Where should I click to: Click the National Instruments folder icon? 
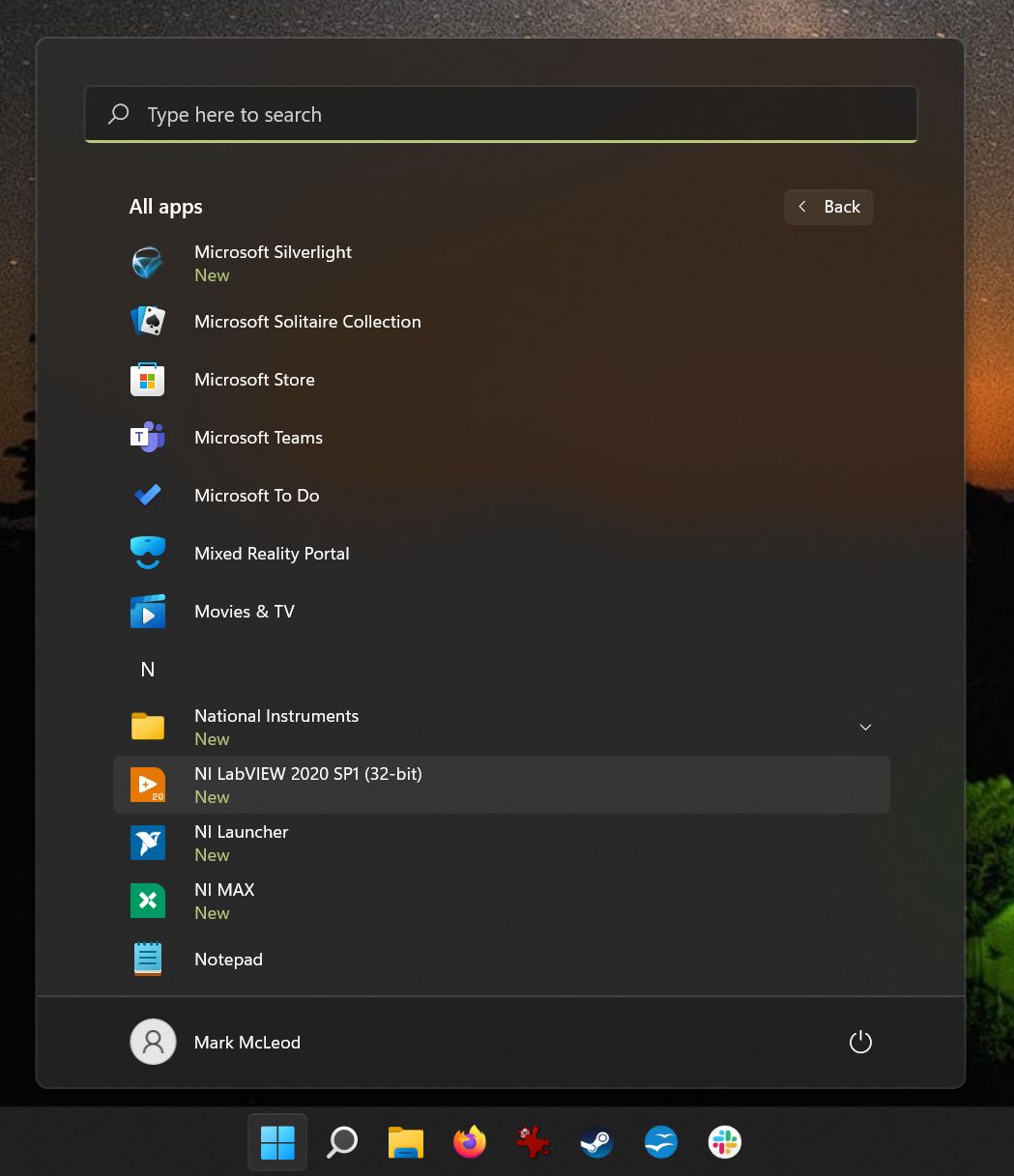coord(148,727)
